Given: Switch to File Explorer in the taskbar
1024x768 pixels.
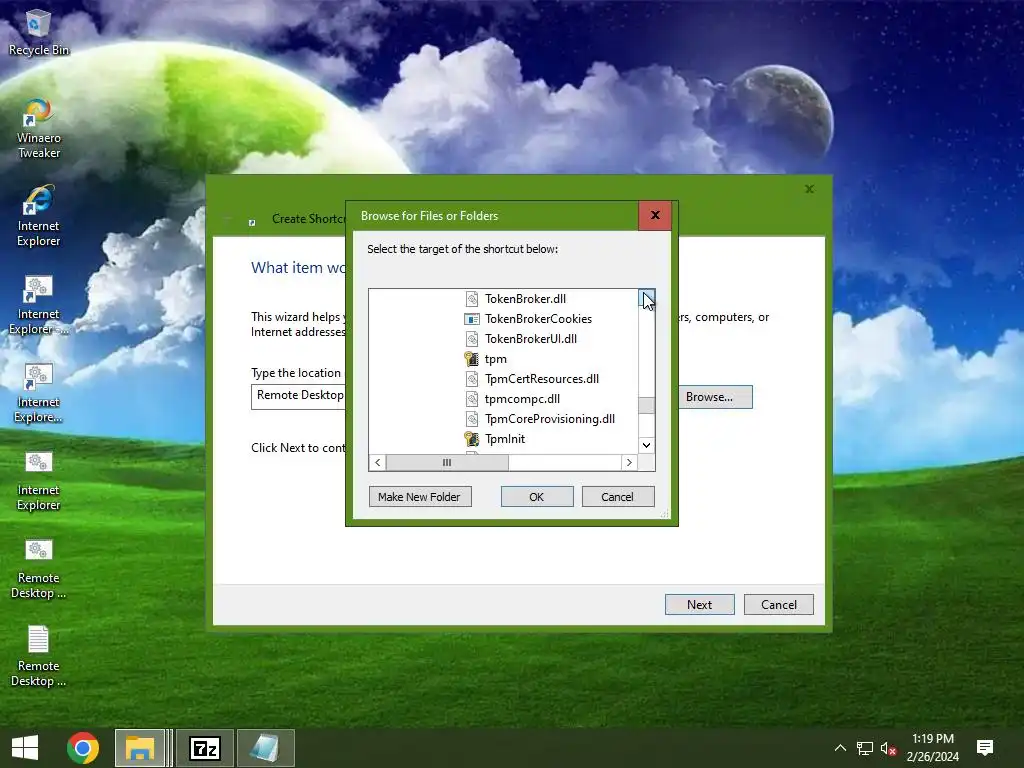Looking at the screenshot, I should (140, 748).
